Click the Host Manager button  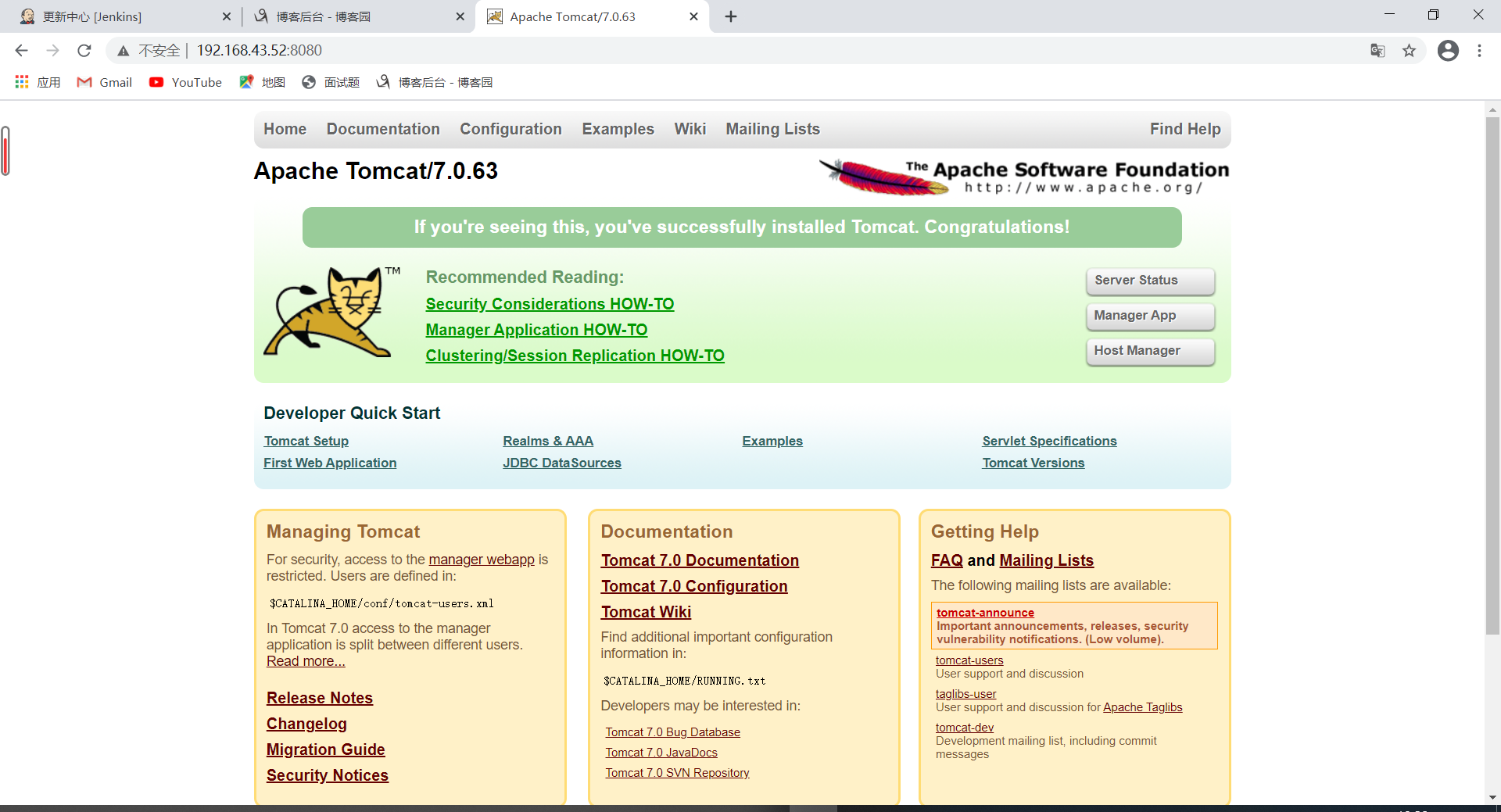tap(1150, 351)
